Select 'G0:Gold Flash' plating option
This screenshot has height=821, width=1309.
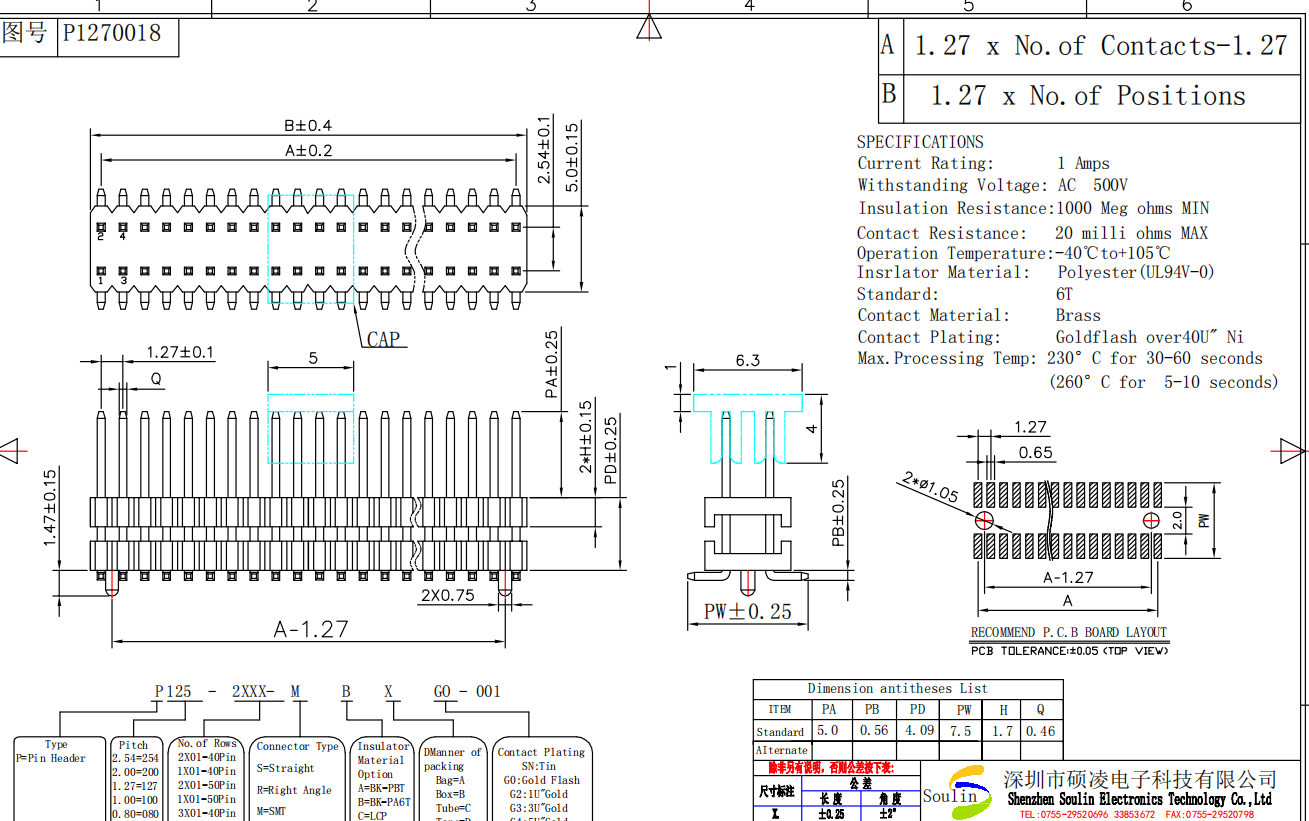click(x=541, y=780)
